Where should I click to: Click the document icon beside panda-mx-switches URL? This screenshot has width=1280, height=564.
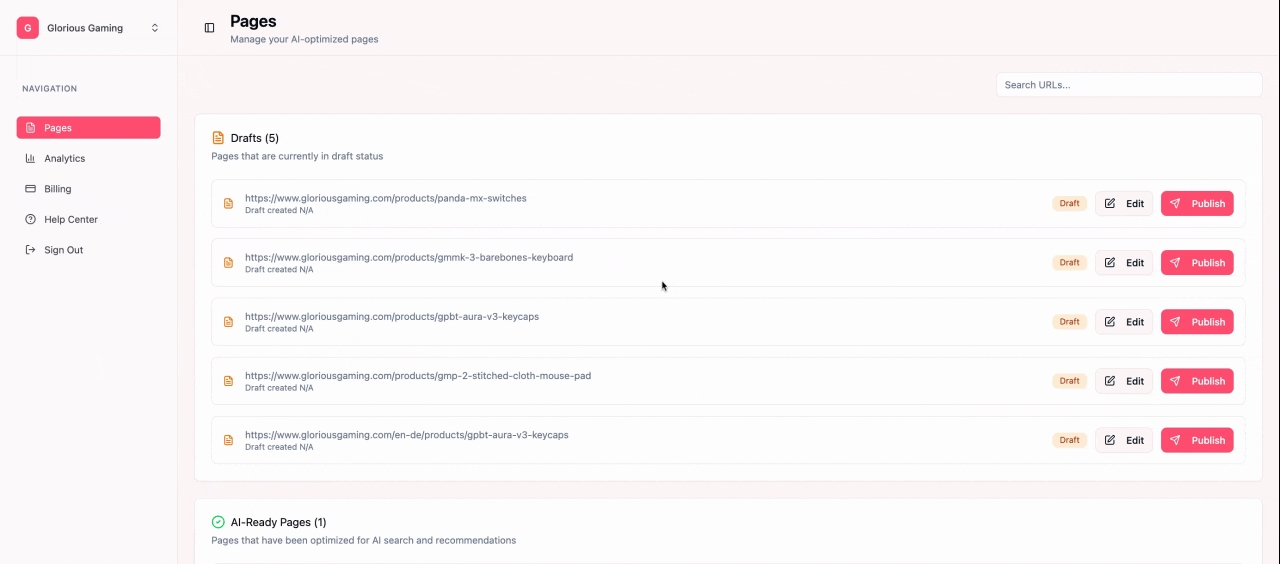click(x=228, y=204)
